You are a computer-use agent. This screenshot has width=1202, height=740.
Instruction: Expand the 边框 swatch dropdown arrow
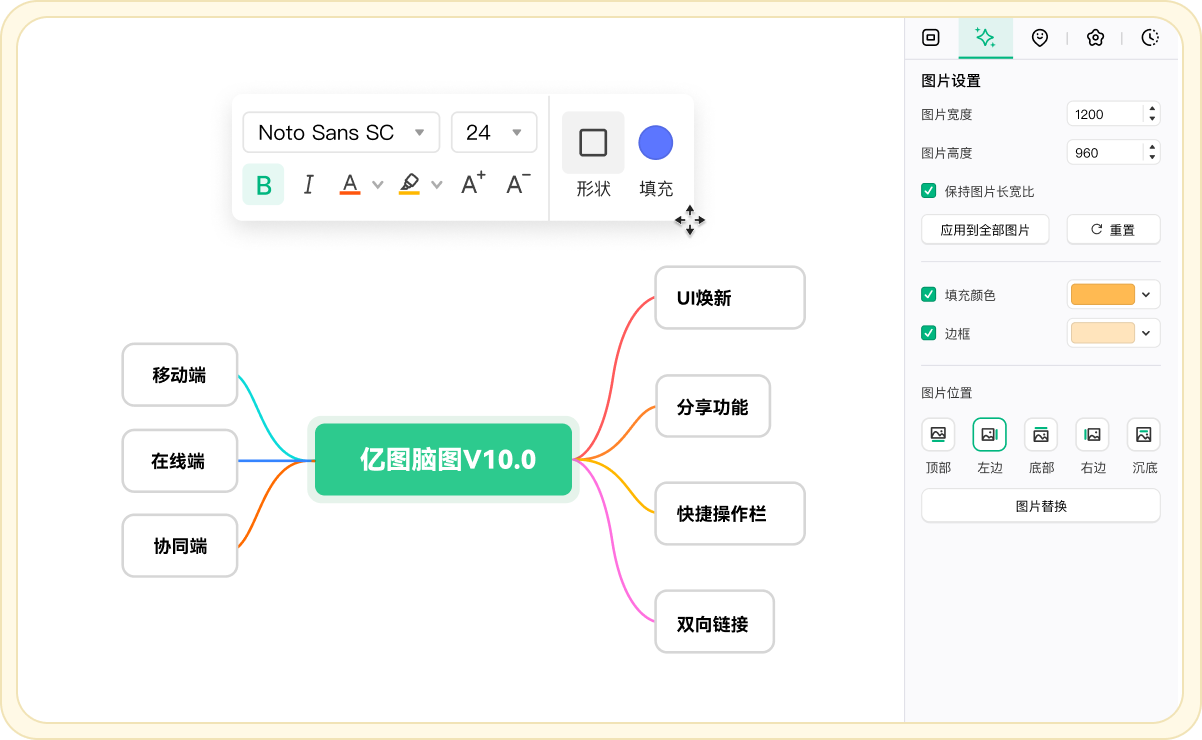coord(1147,333)
